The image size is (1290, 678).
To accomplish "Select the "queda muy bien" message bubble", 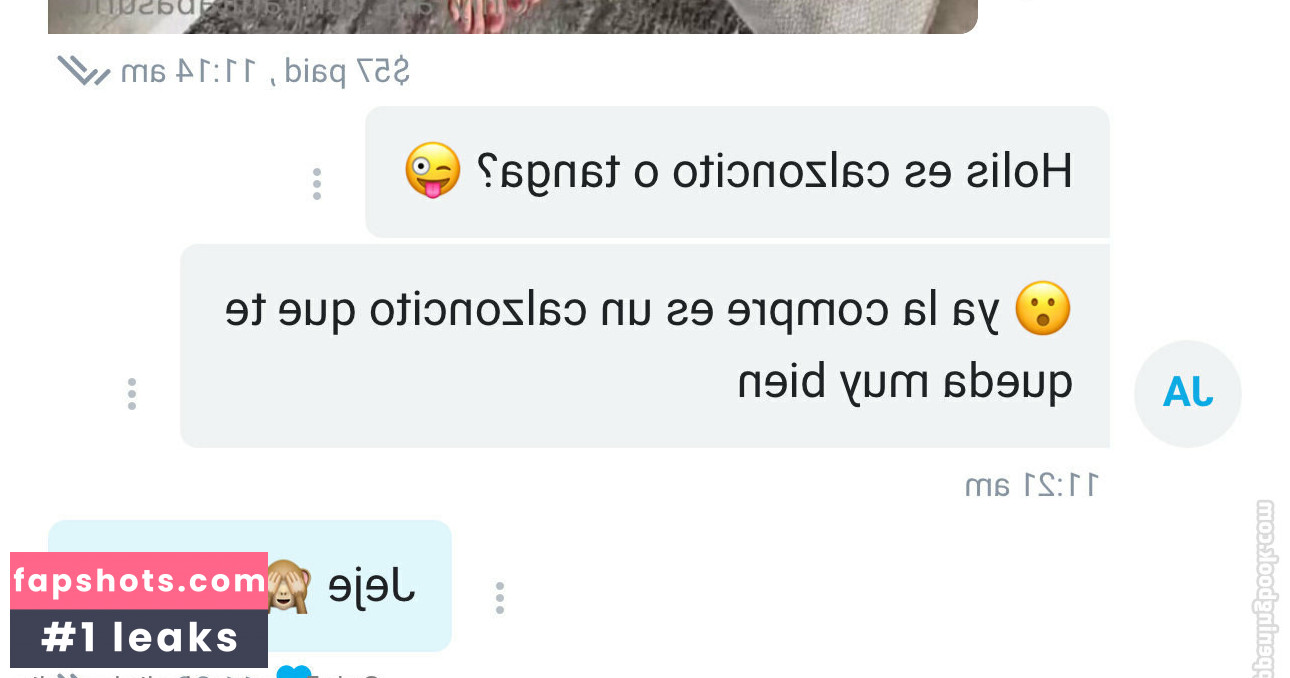I will 645,346.
